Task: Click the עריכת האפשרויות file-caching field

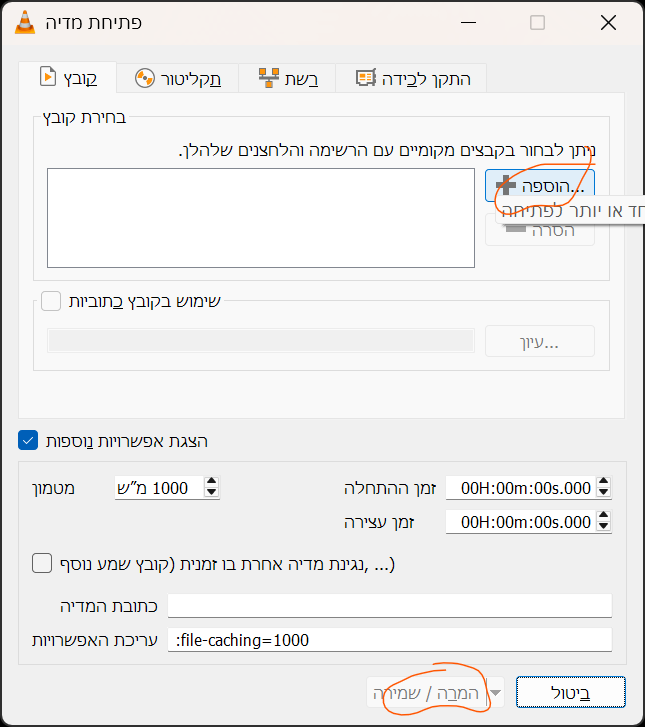Action: point(390,640)
